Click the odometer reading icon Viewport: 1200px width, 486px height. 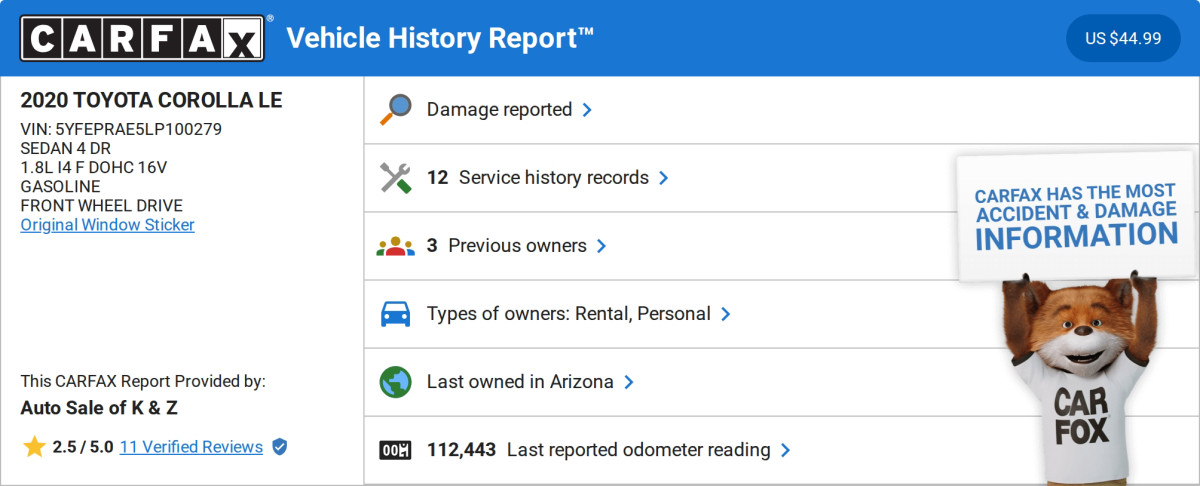pos(396,450)
